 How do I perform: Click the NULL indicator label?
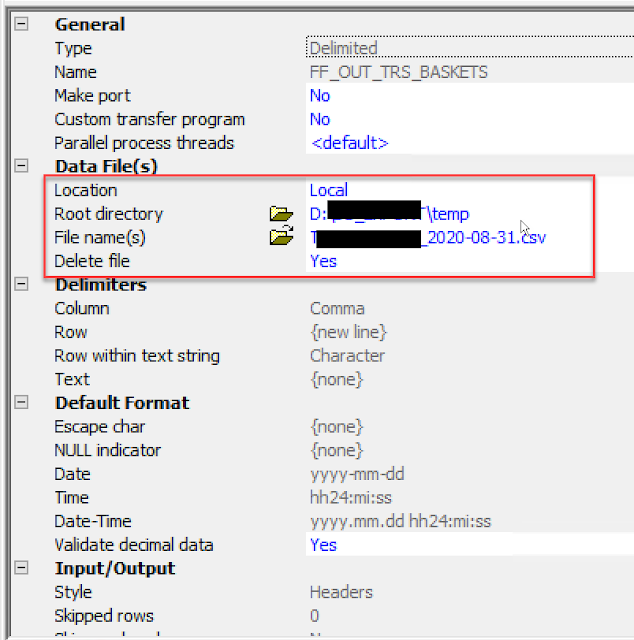pos(108,451)
